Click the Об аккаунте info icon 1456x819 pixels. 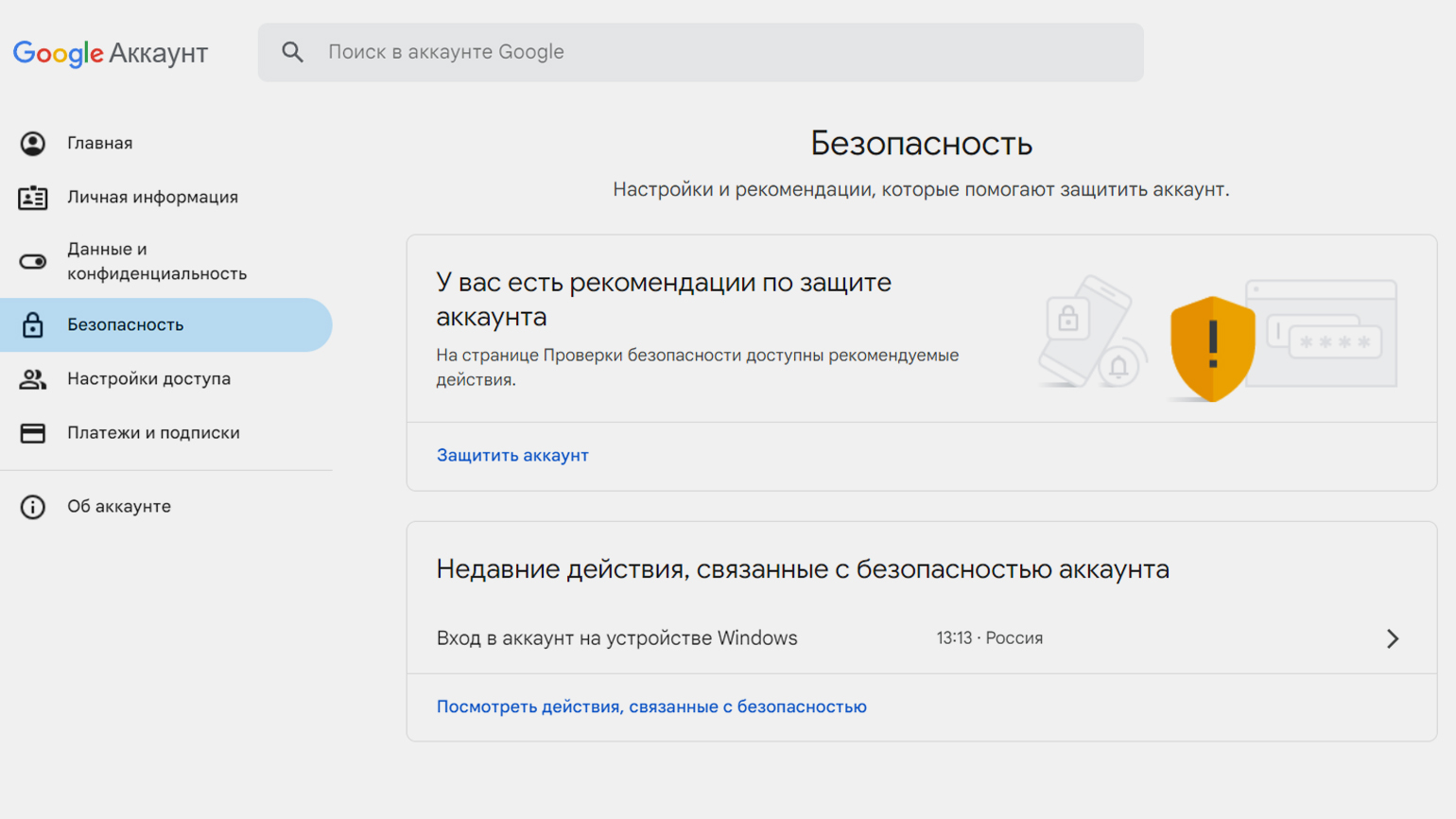pyautogui.click(x=33, y=506)
